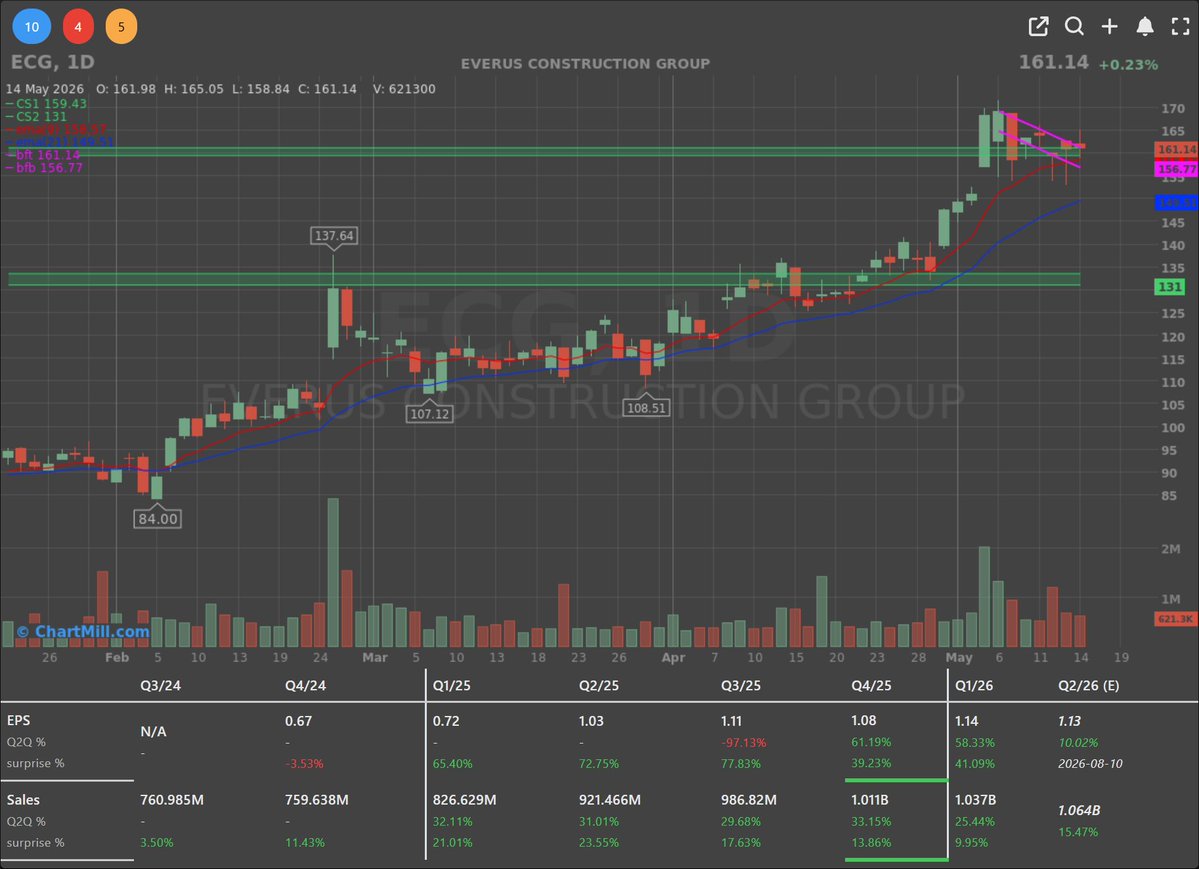Click the -97.13% EPS change value
This screenshot has width=1199, height=869.
[743, 742]
